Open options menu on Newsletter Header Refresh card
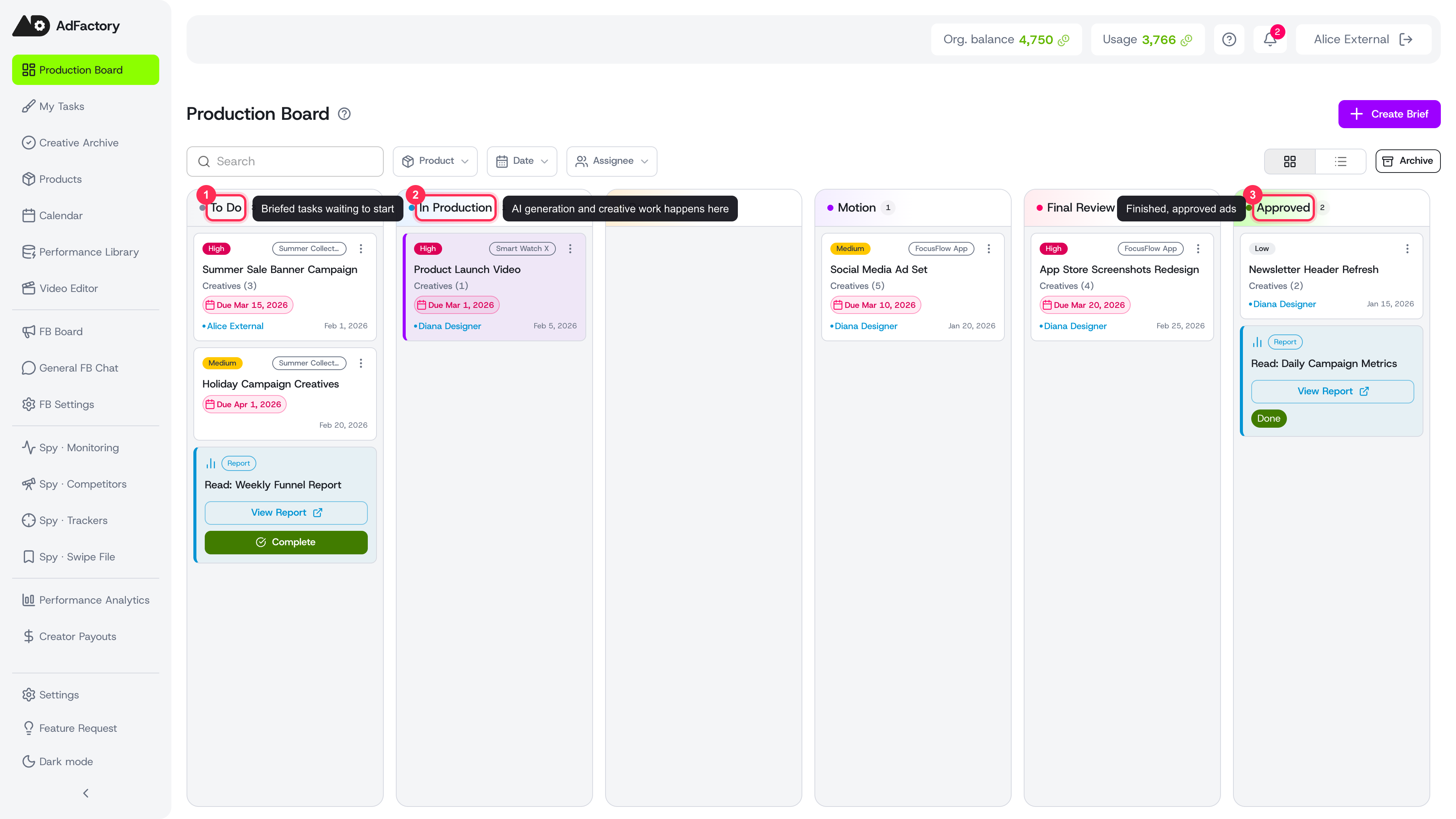Image resolution: width=1456 pixels, height=819 pixels. pos(1407,249)
